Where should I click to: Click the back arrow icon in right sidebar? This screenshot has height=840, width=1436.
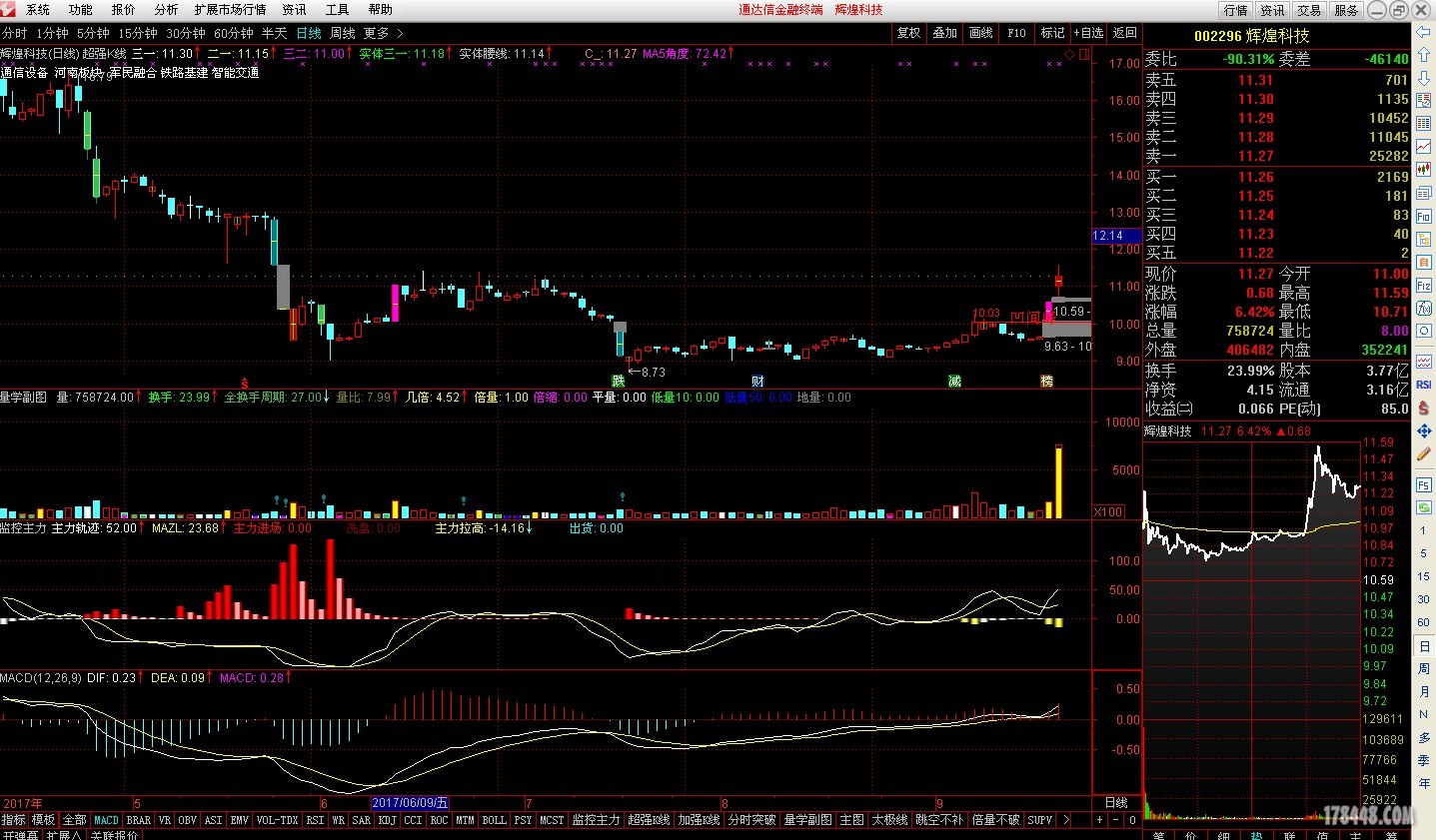pyautogui.click(x=1424, y=30)
